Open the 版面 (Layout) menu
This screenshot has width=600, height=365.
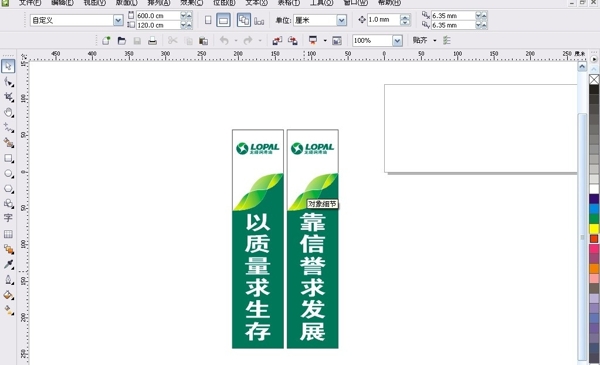(126, 3)
